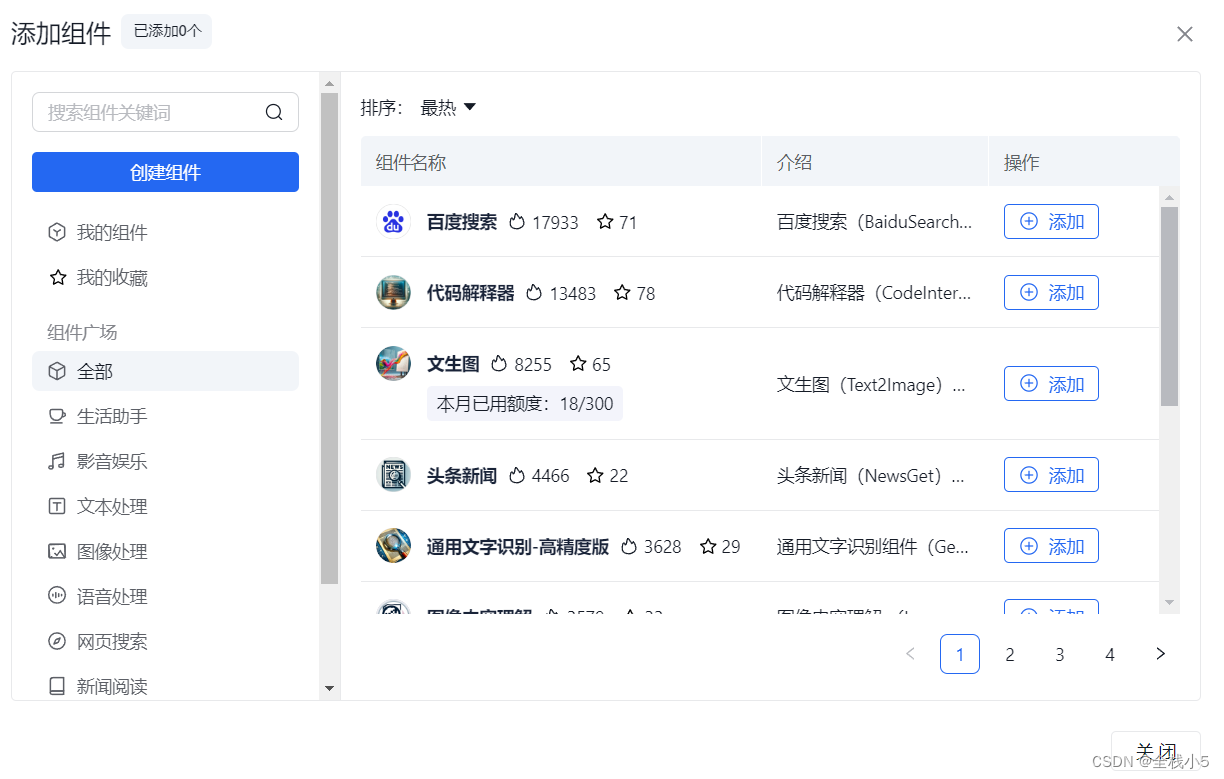This screenshot has width=1224, height=779.
Task: Close the 添加组件 dialog with X
Action: click(1185, 34)
